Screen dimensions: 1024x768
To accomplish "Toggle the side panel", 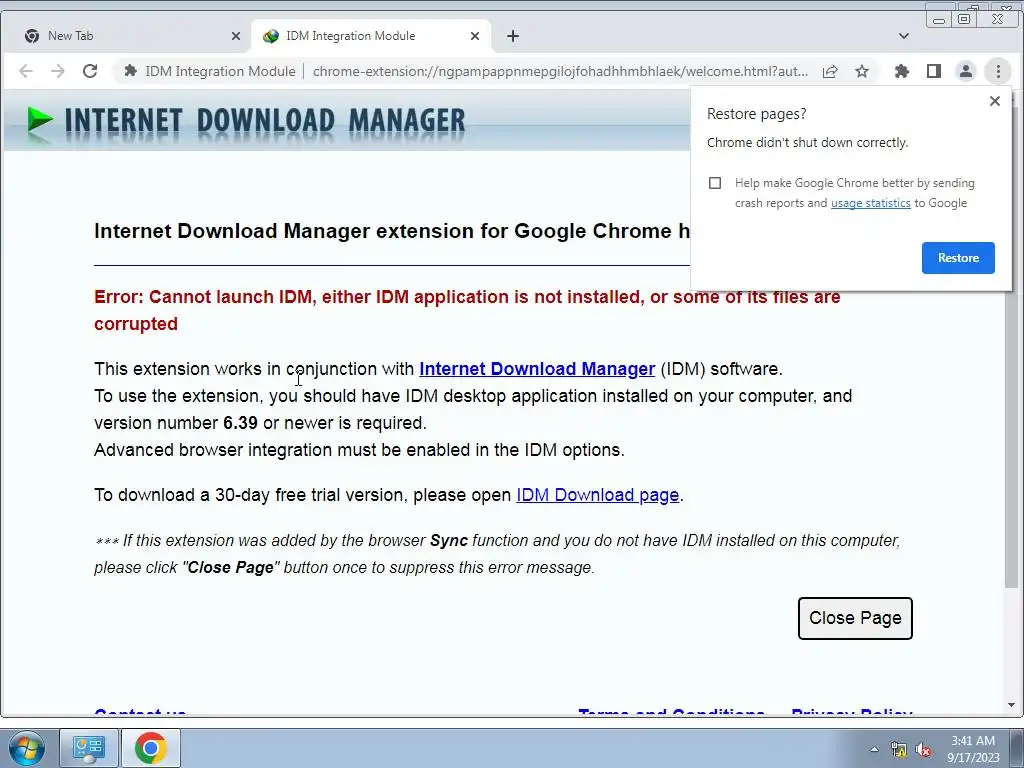I will 934,71.
